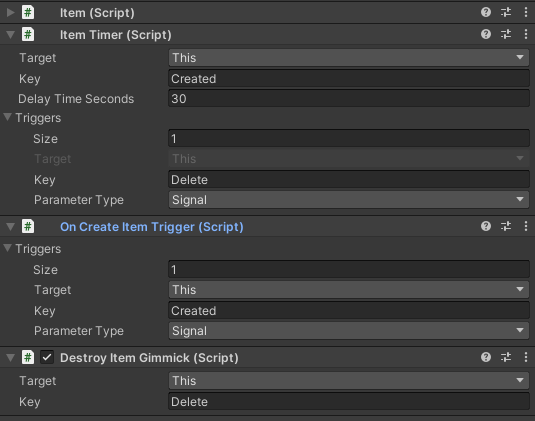Click On Create Item Trigger header title
Image resolution: width=535 pixels, height=421 pixels.
point(151,227)
